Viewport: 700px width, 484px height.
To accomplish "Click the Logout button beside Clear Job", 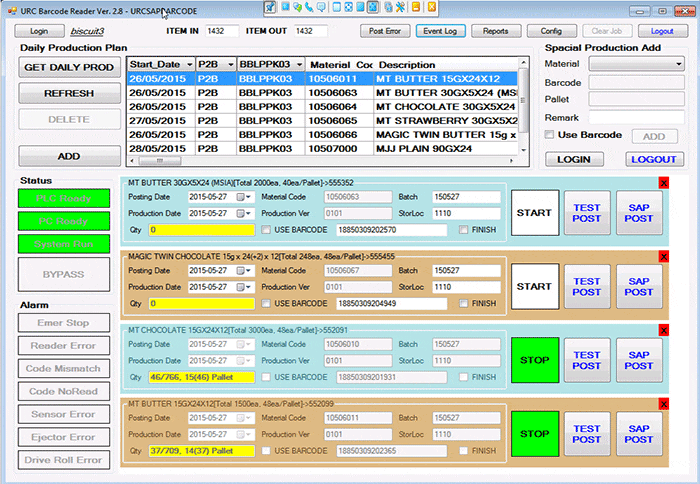I will click(x=662, y=31).
